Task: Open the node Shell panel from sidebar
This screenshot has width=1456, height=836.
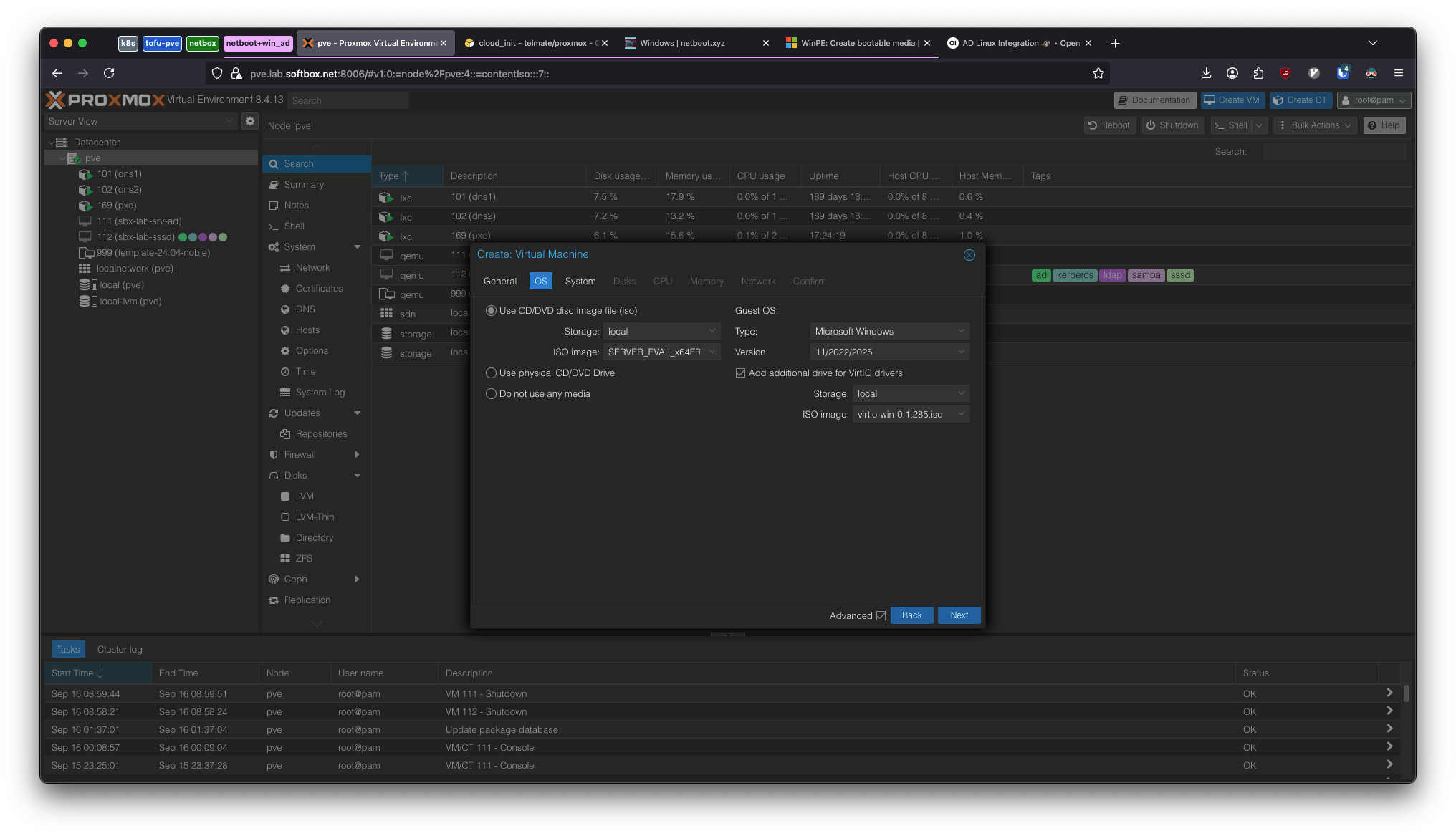Action: tap(293, 226)
